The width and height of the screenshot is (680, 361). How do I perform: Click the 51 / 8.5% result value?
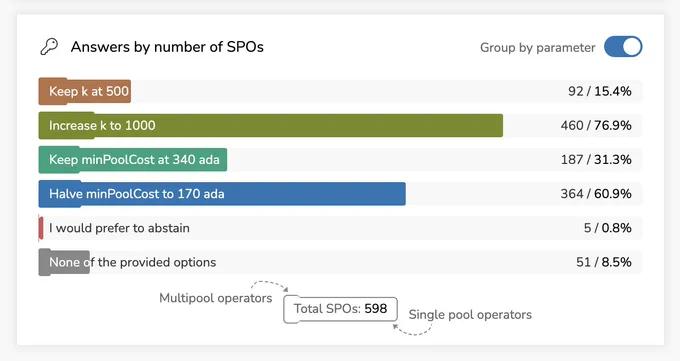click(604, 262)
